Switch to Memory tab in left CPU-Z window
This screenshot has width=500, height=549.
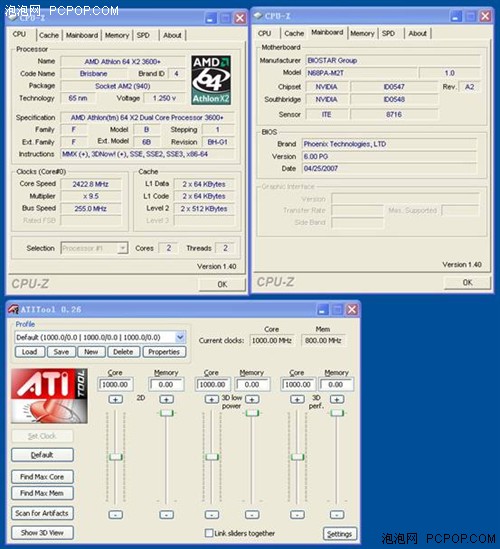pos(117,35)
